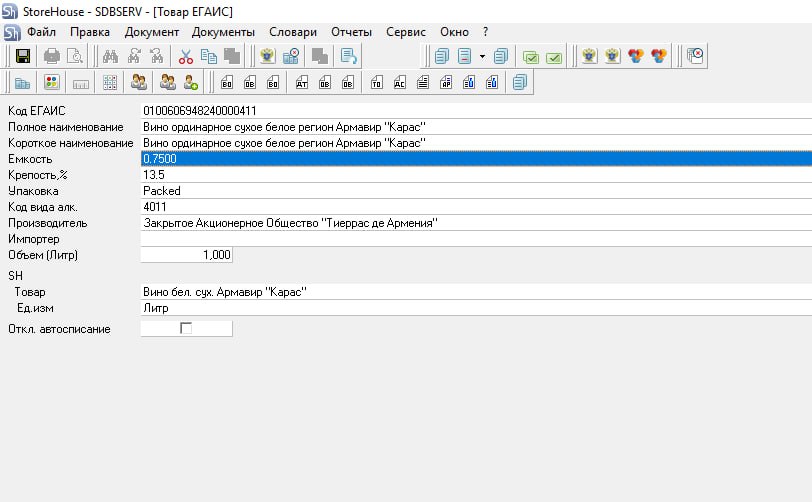Image resolution: width=812 pixels, height=502 pixels.
Task: Click the TO document toolbar icon
Action: point(377,83)
